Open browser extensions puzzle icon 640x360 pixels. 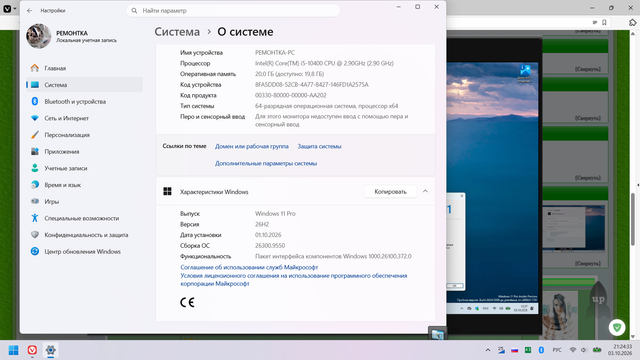coord(633,22)
